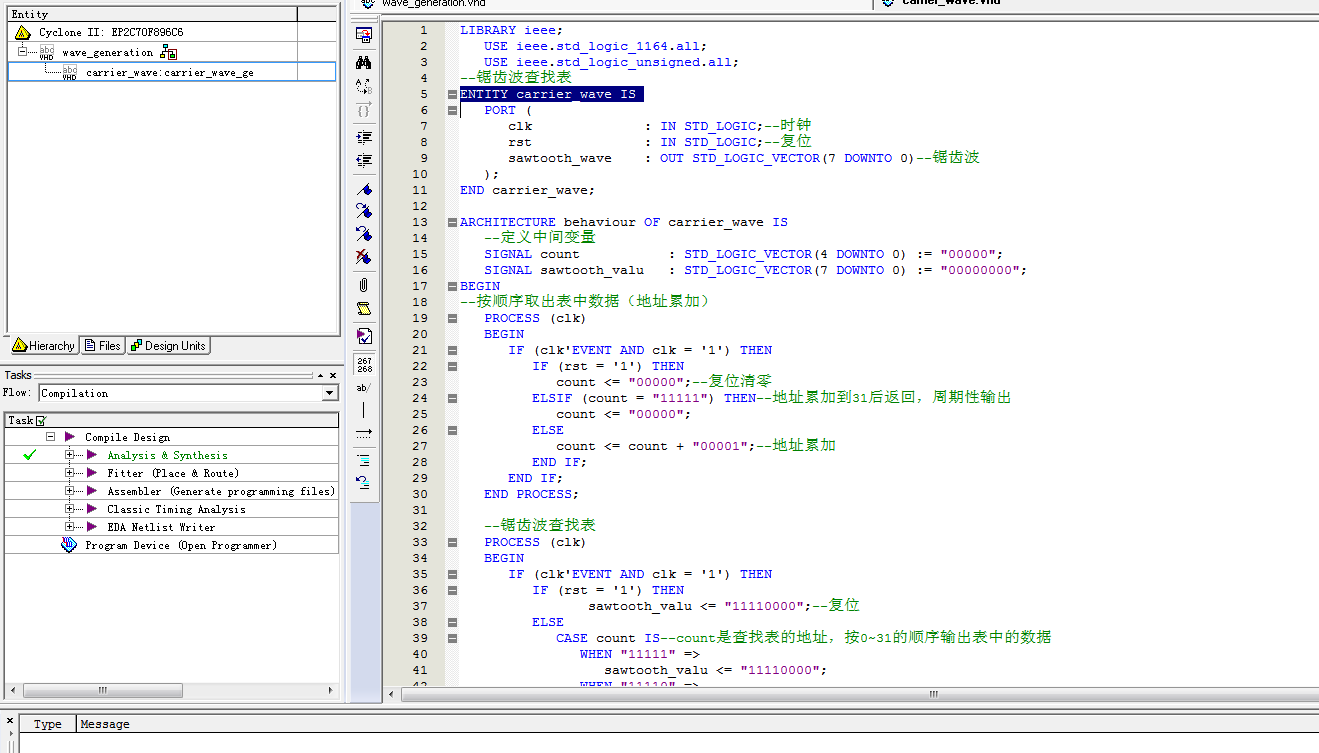
Task: Open the Flow Compilation dropdown
Action: tap(330, 394)
